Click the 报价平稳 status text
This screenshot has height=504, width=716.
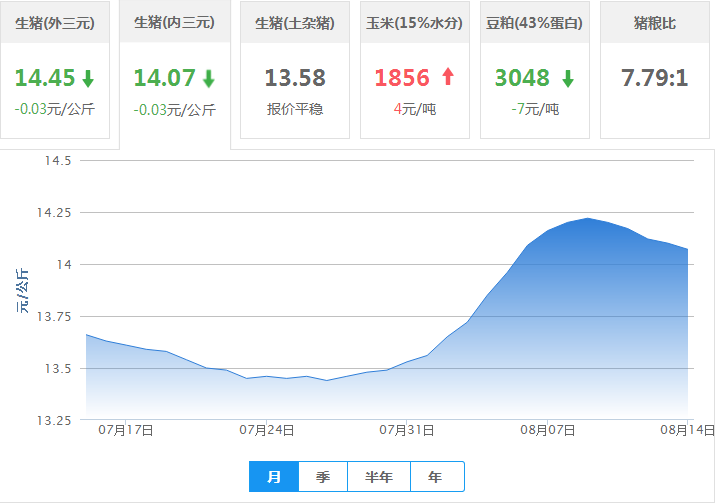click(295, 109)
